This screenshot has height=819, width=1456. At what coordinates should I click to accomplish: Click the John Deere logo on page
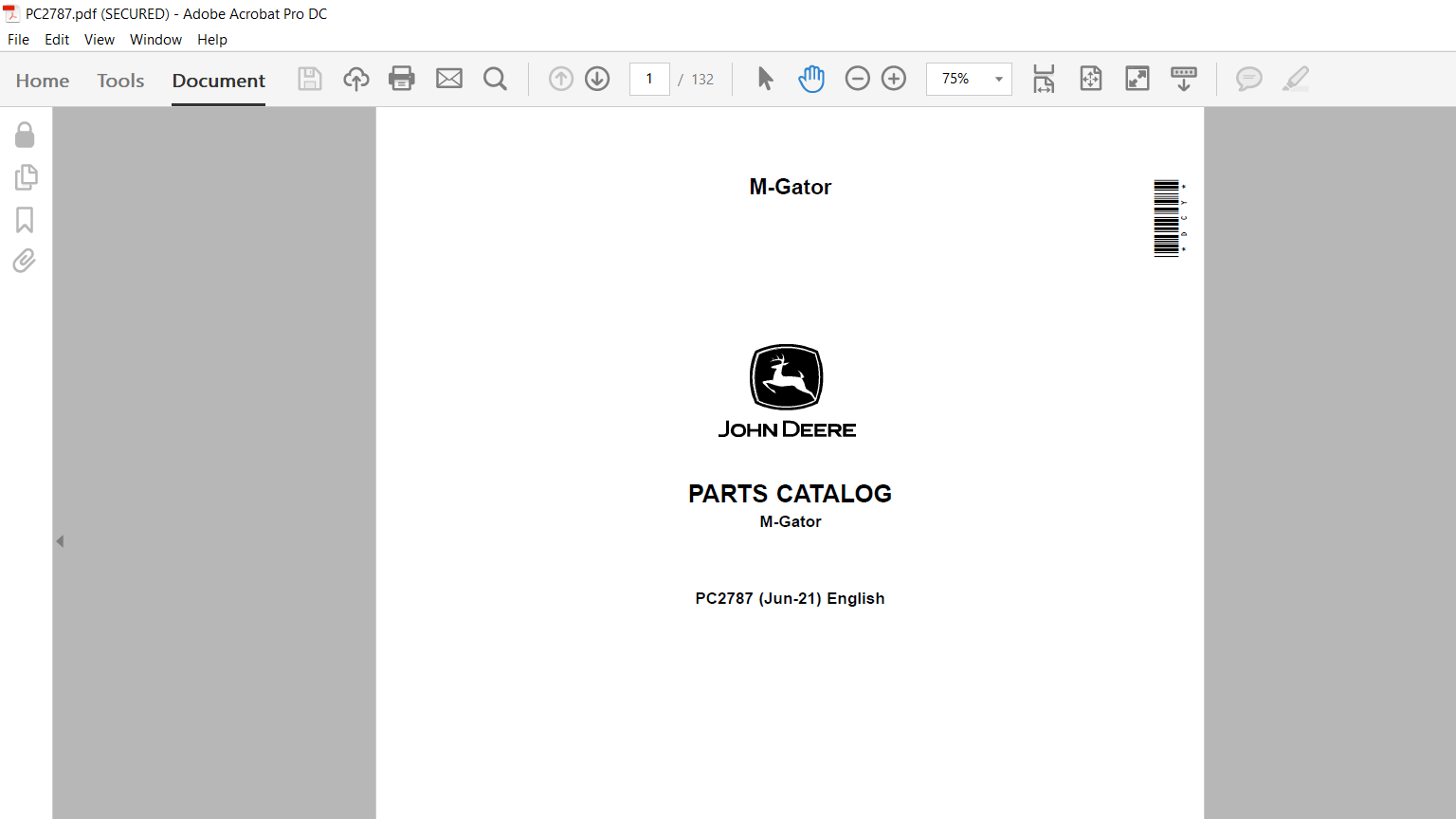pos(787,391)
